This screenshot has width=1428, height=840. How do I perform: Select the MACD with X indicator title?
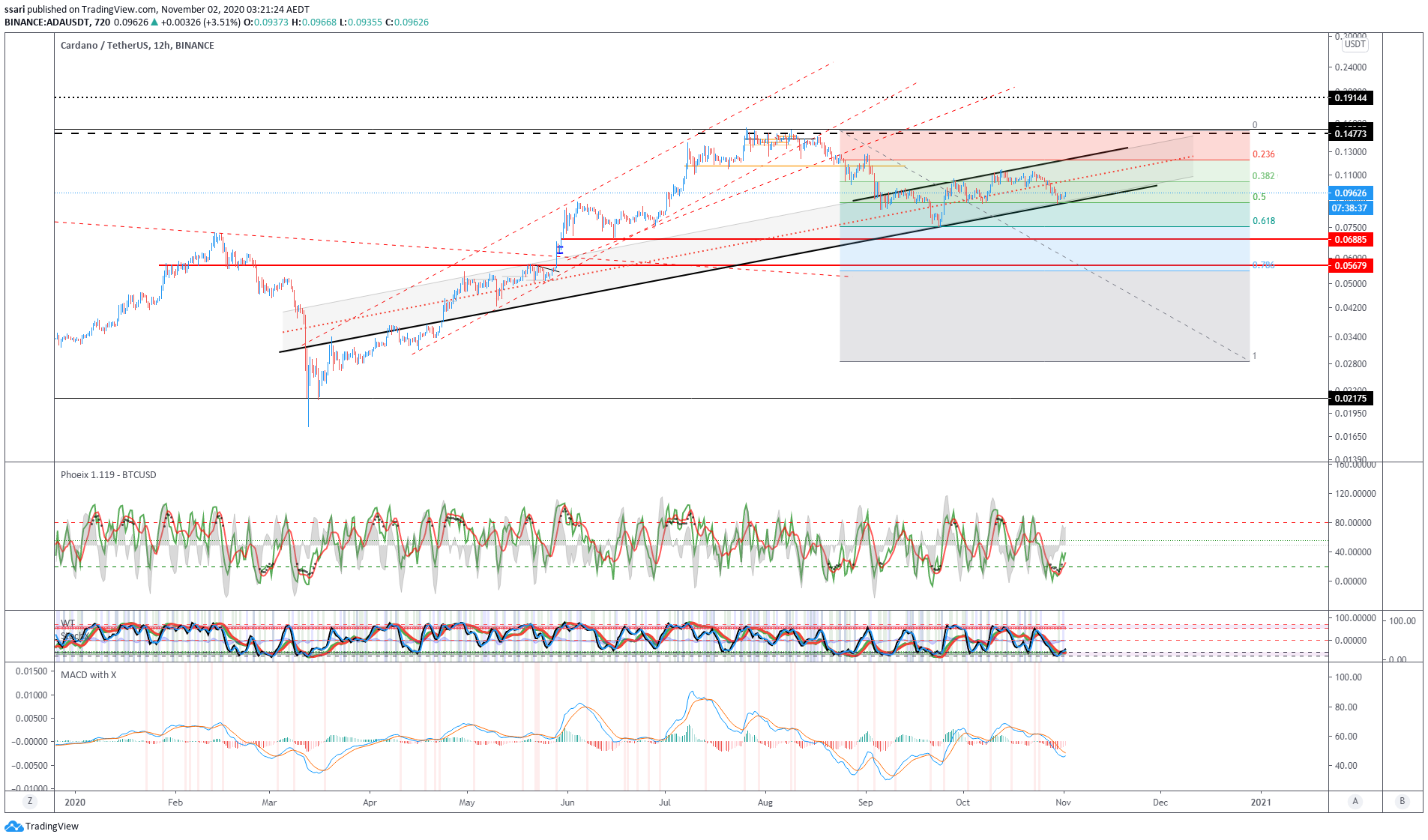click(x=88, y=674)
